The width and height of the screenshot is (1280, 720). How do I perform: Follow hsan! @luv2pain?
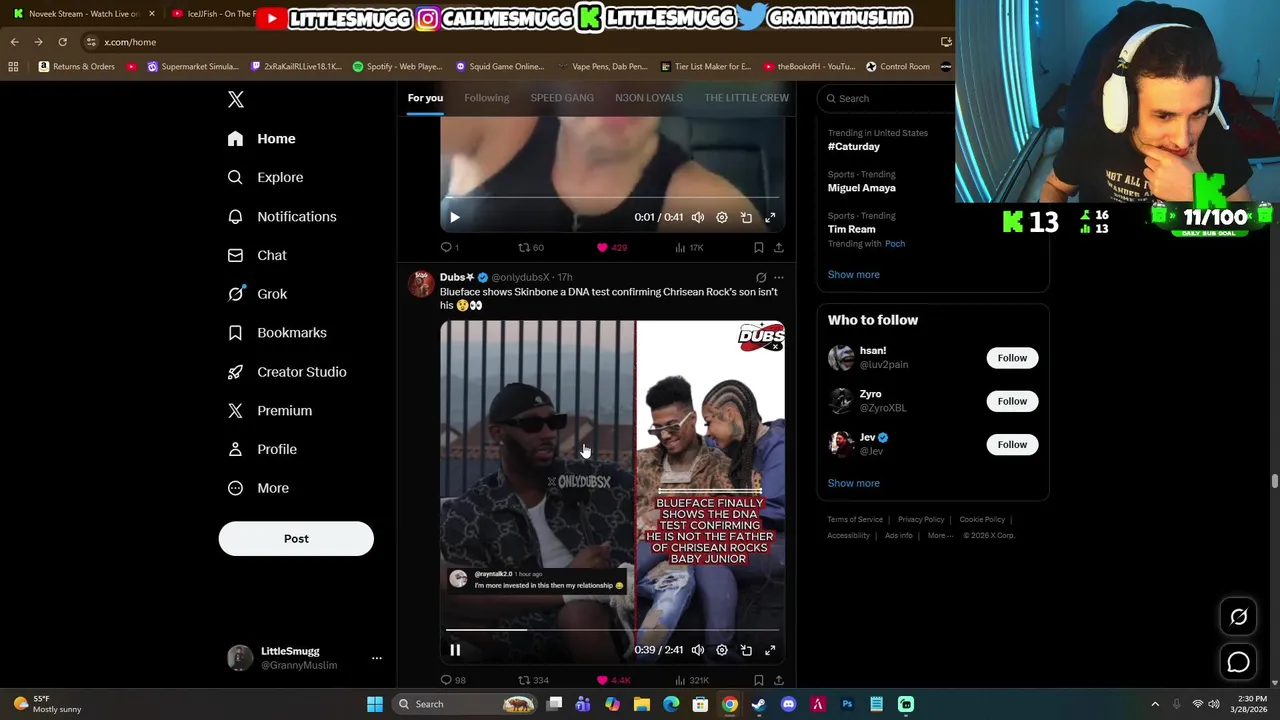pos(1012,358)
